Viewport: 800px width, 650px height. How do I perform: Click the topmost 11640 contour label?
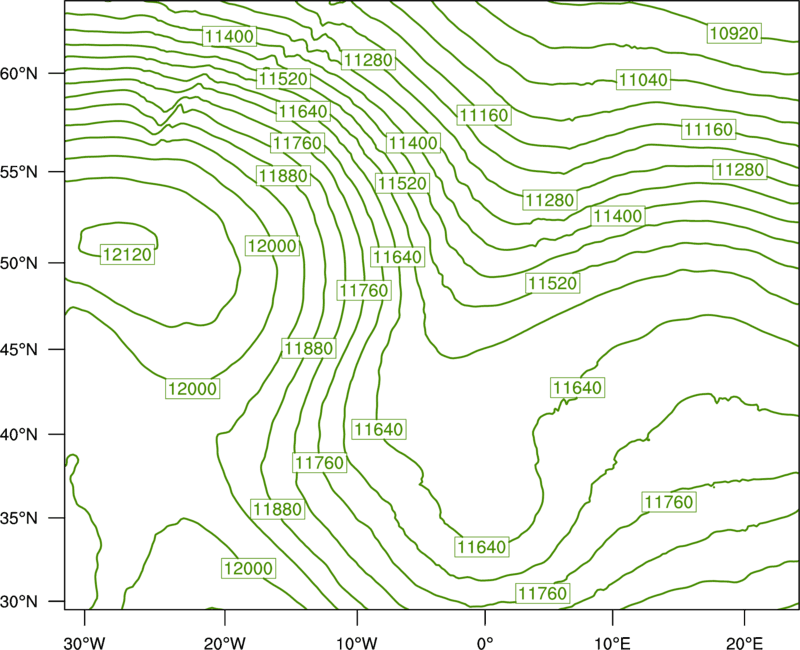[x=303, y=111]
